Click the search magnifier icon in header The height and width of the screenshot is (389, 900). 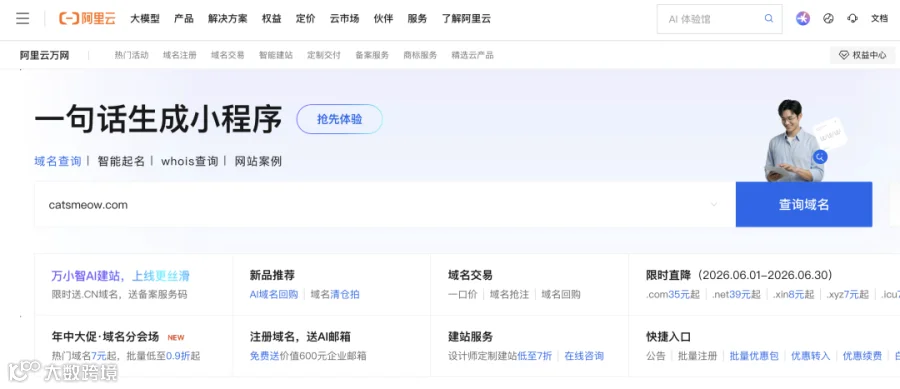pos(769,19)
